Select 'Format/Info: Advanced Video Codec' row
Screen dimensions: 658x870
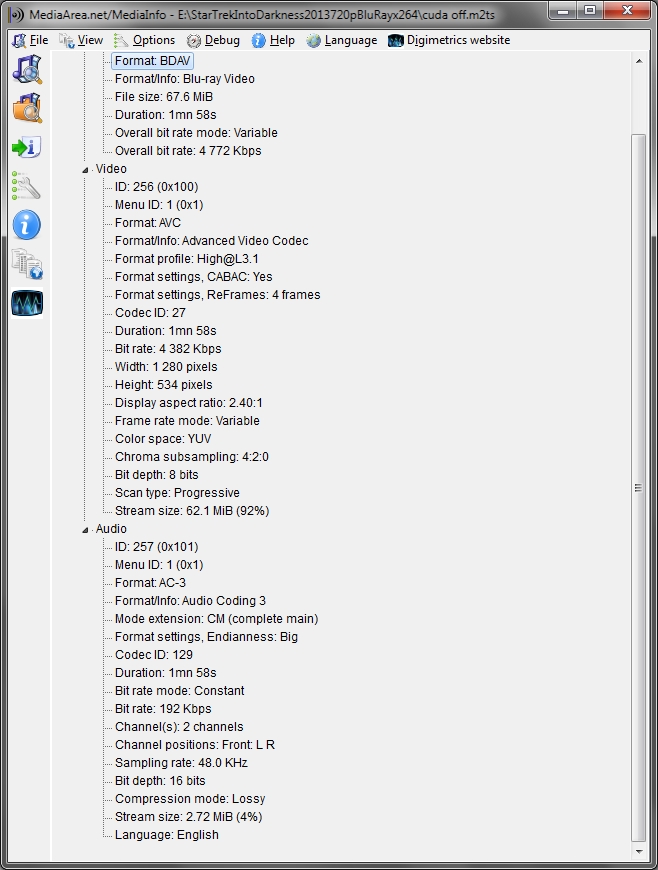click(x=211, y=241)
